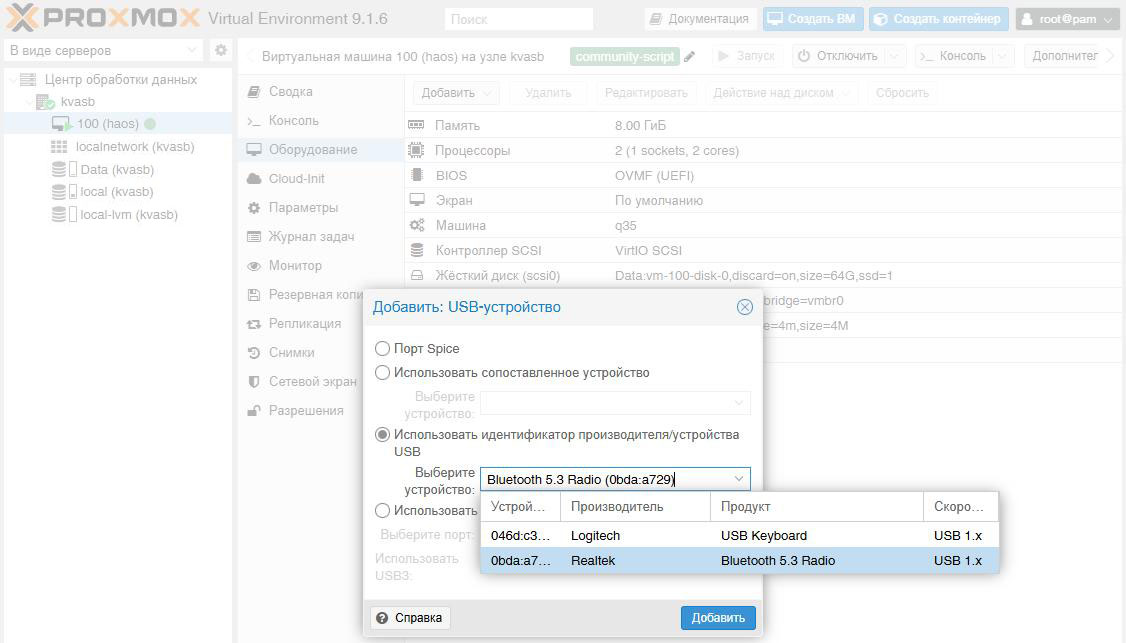Collapse the kvasb node in the tree
The width and height of the screenshot is (1126, 643).
29,102
